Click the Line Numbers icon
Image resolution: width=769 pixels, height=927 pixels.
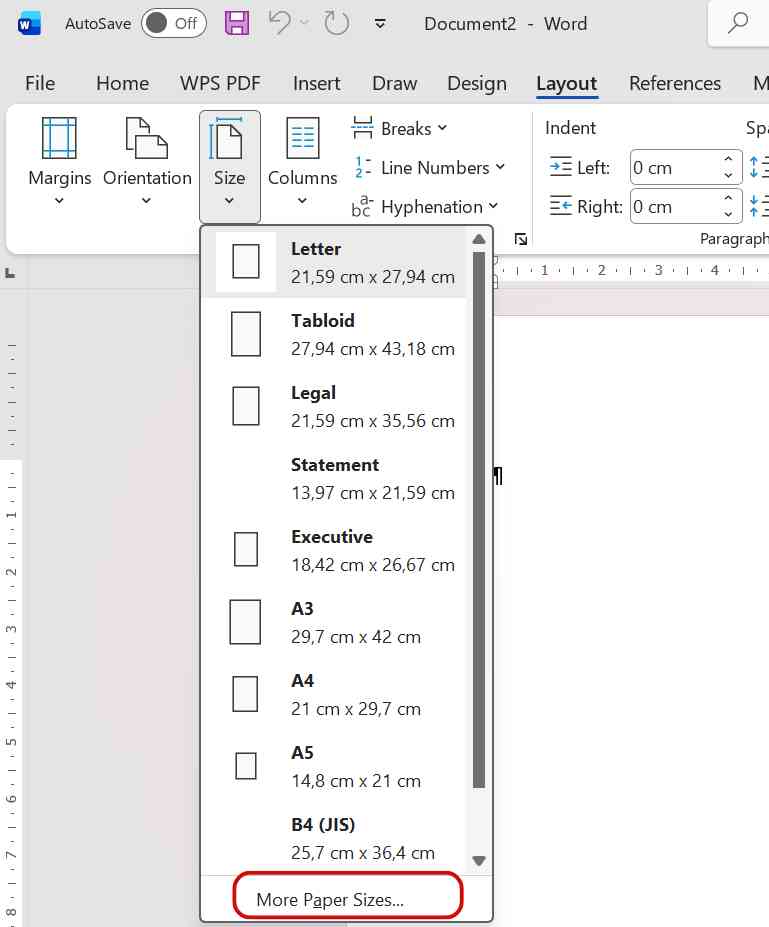[x=362, y=167]
